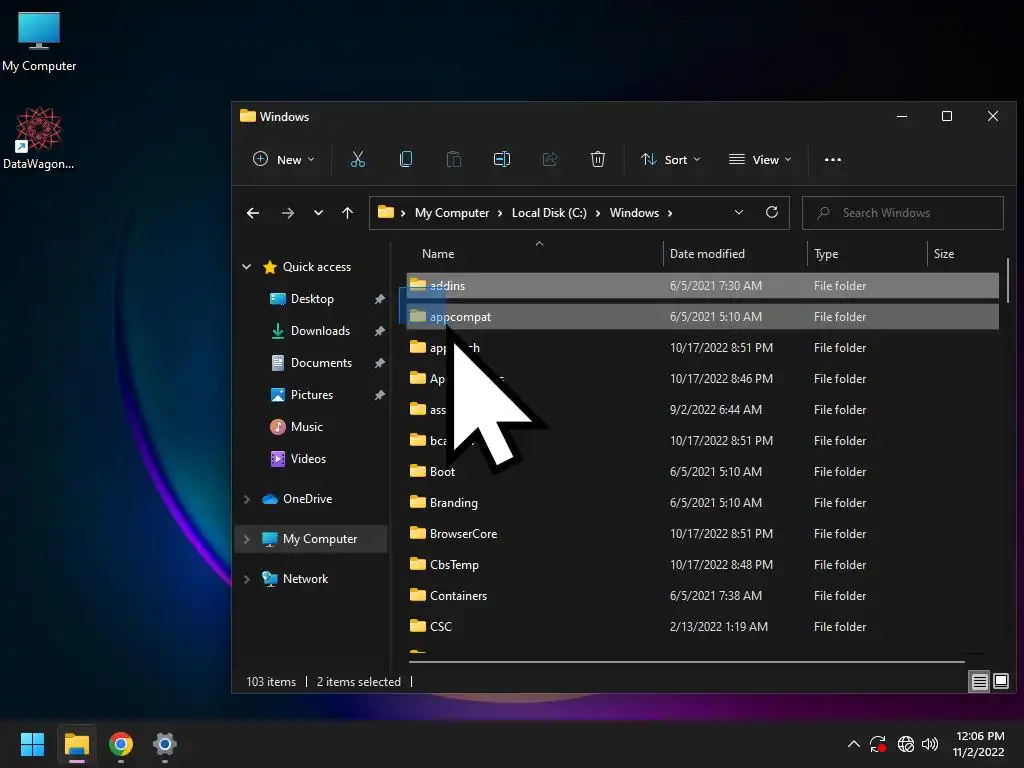This screenshot has width=1024, height=768.
Task: Collapse the Quick access tree
Action: pos(246,266)
